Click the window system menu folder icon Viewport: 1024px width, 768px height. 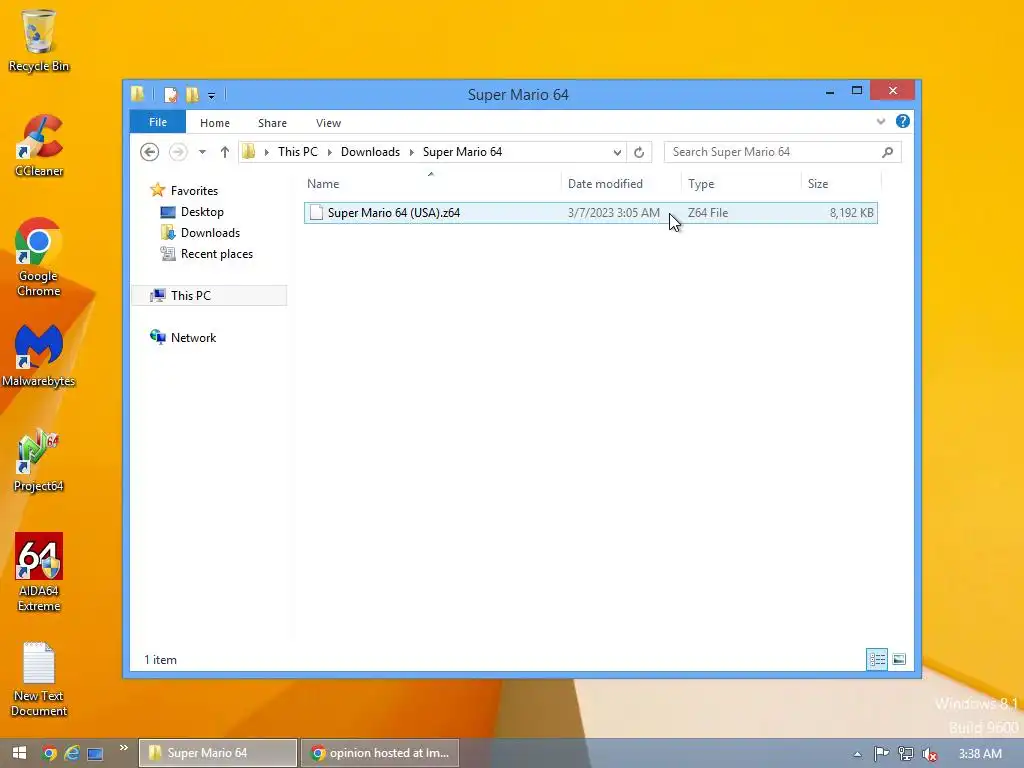tap(138, 94)
